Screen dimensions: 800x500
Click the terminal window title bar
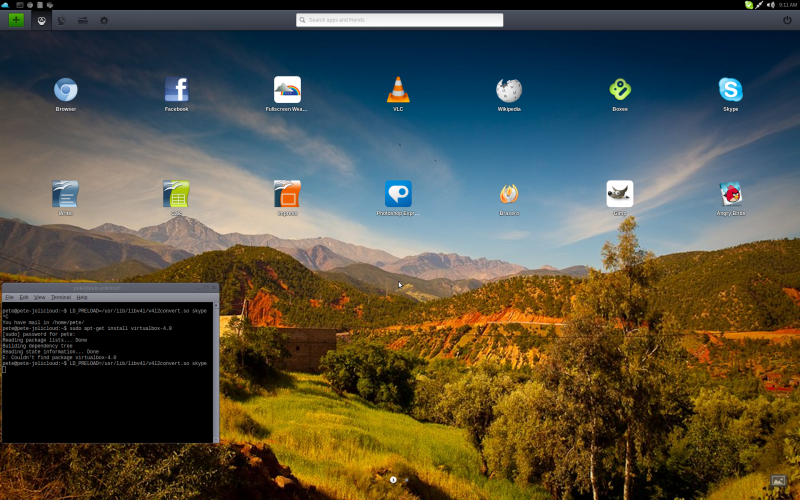(110, 288)
